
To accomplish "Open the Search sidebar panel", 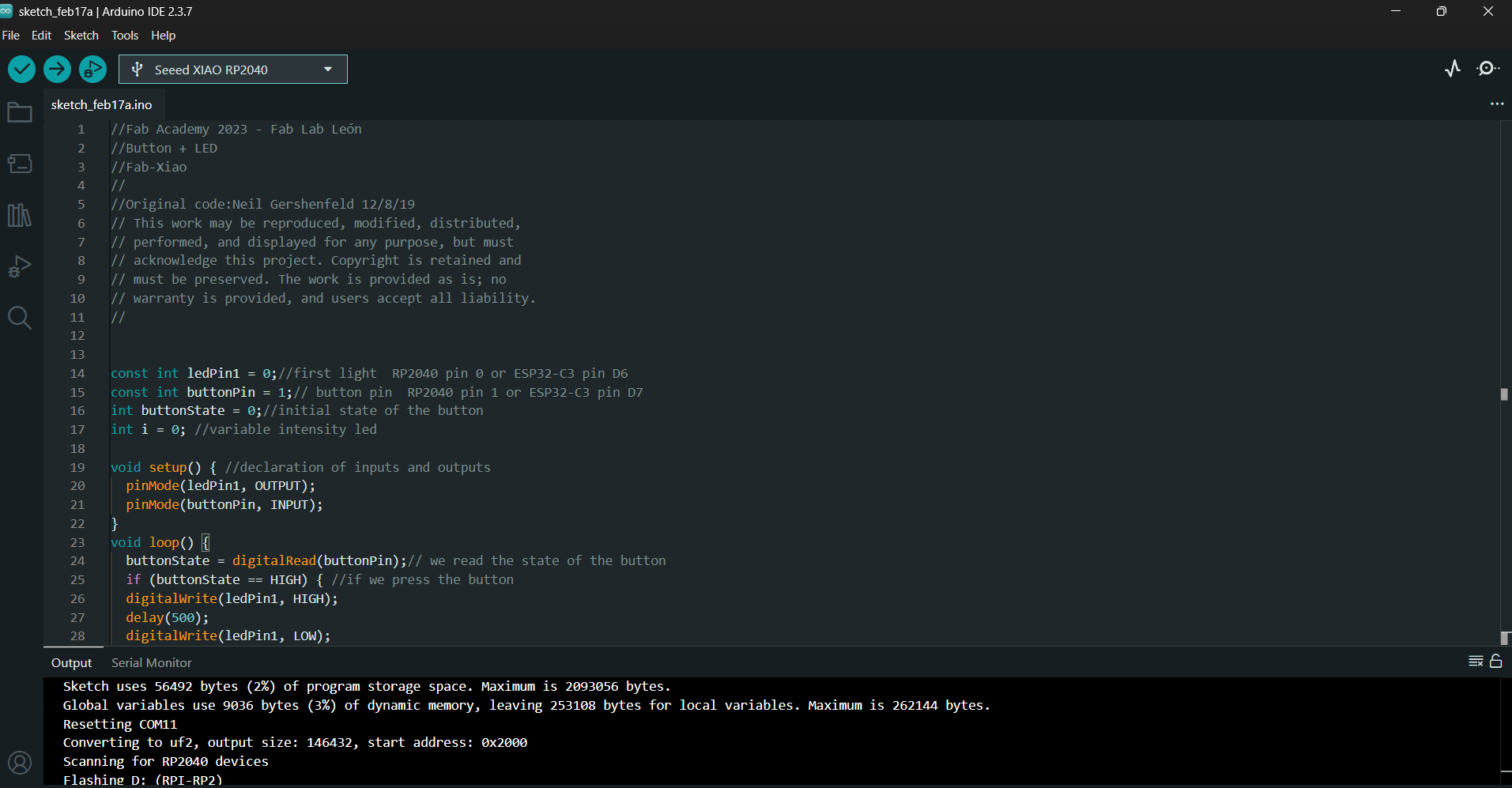I will point(20,318).
